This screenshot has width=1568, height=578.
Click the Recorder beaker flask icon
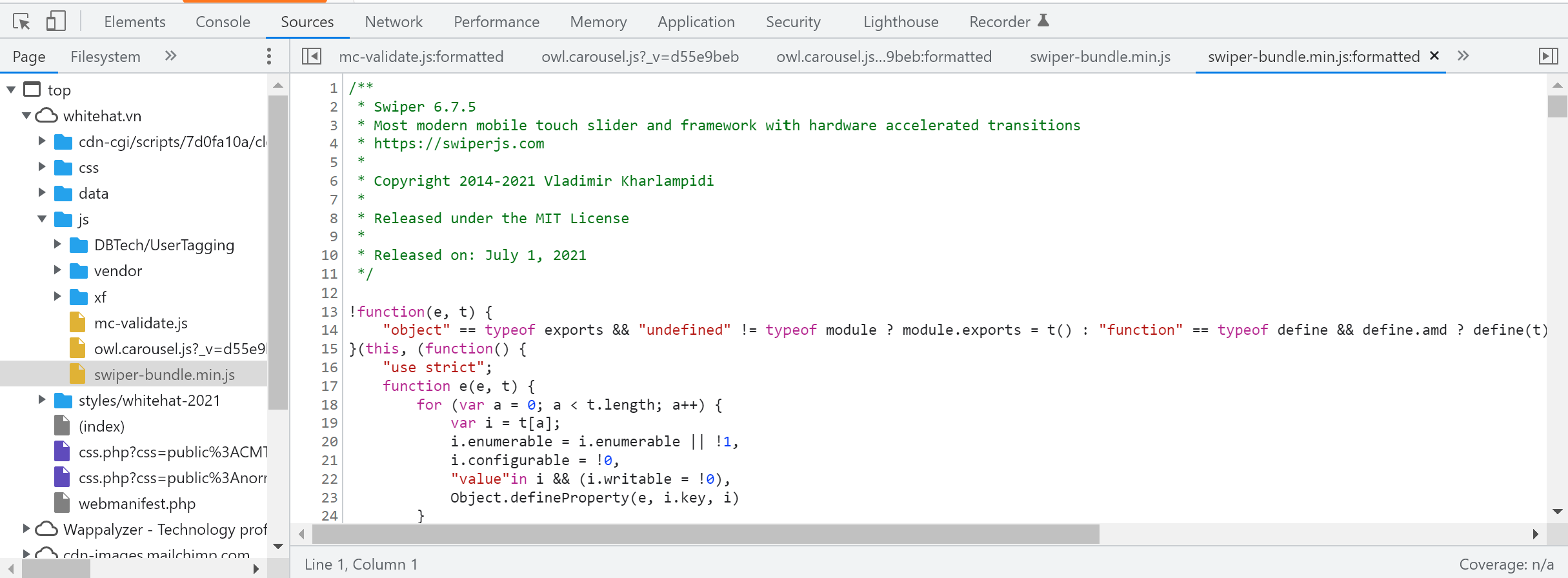(1043, 21)
